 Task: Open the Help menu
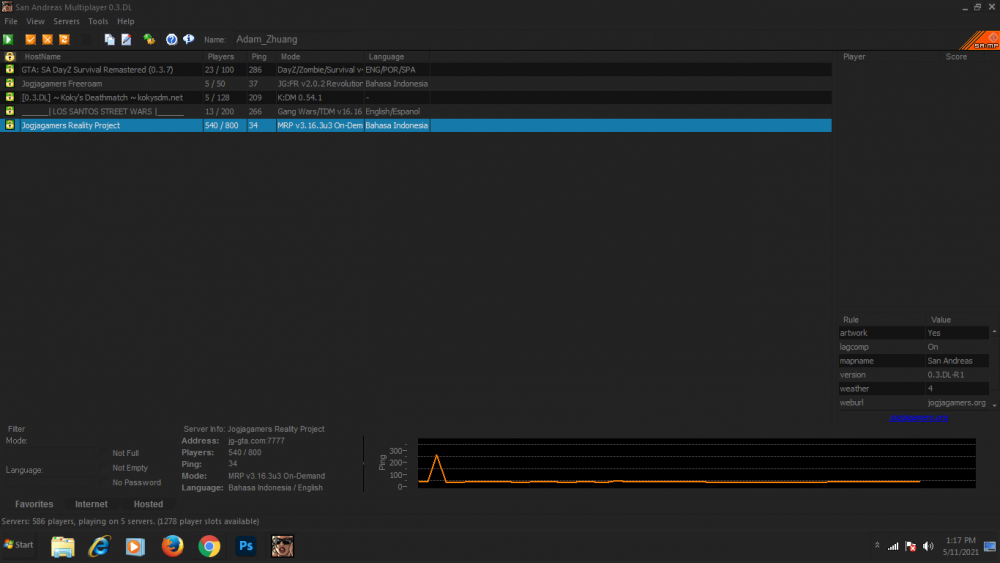pos(126,22)
